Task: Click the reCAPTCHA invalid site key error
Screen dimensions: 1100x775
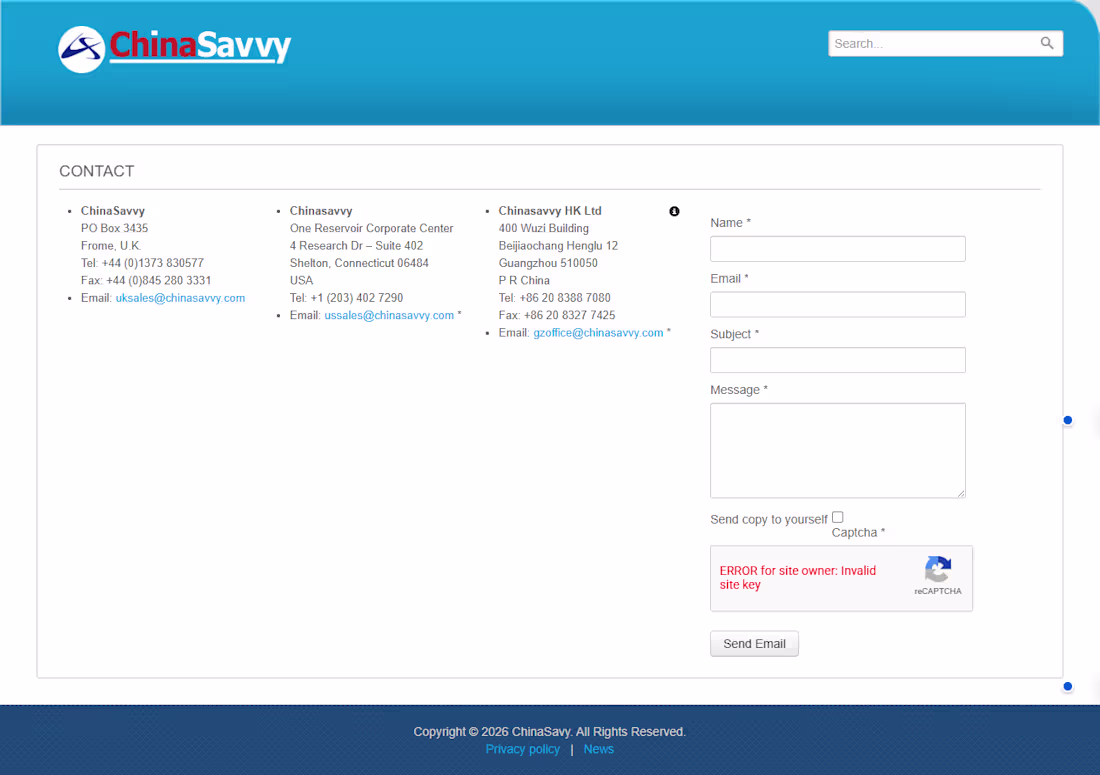Action: click(798, 578)
